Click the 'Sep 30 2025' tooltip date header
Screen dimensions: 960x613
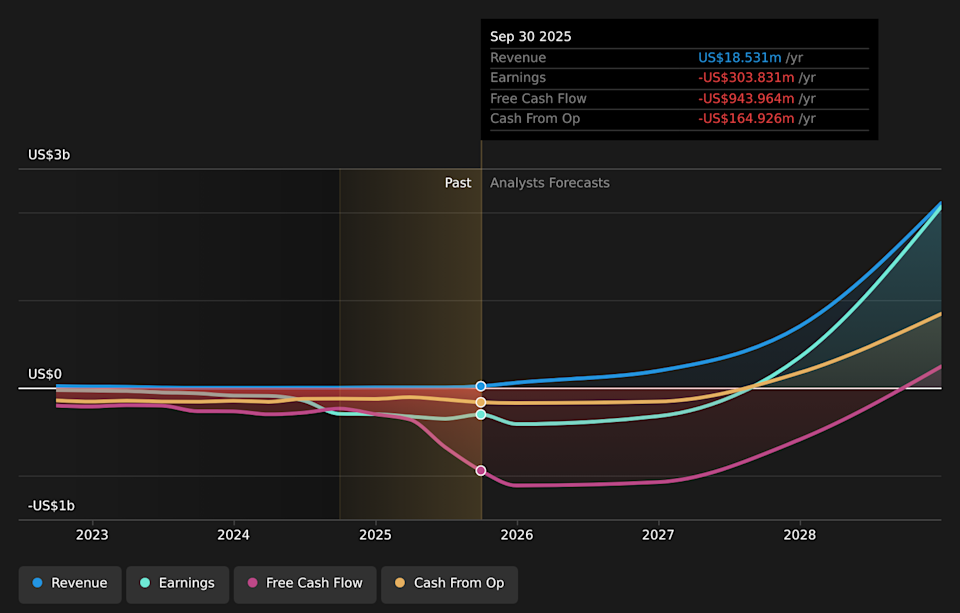531,36
